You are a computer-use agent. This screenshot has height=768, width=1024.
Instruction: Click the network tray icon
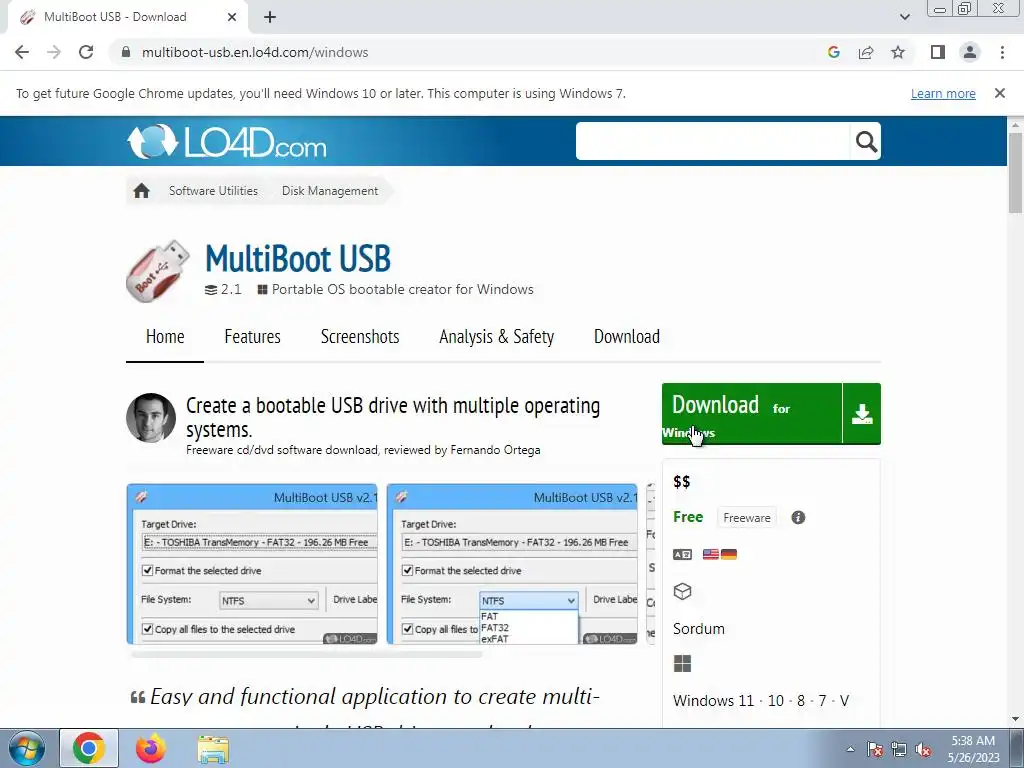point(899,749)
